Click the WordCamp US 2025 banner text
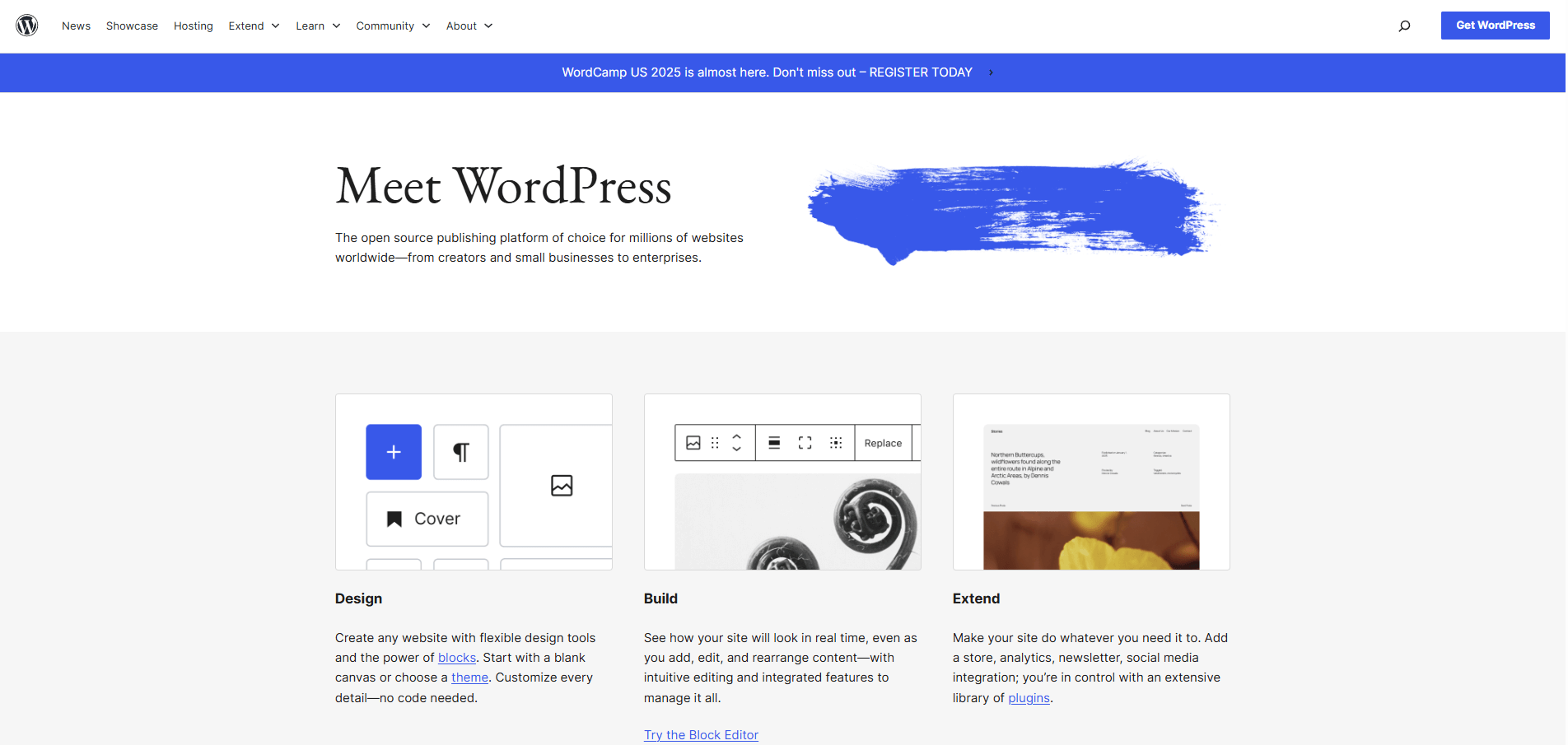The height and width of the screenshot is (745, 1568). point(767,72)
